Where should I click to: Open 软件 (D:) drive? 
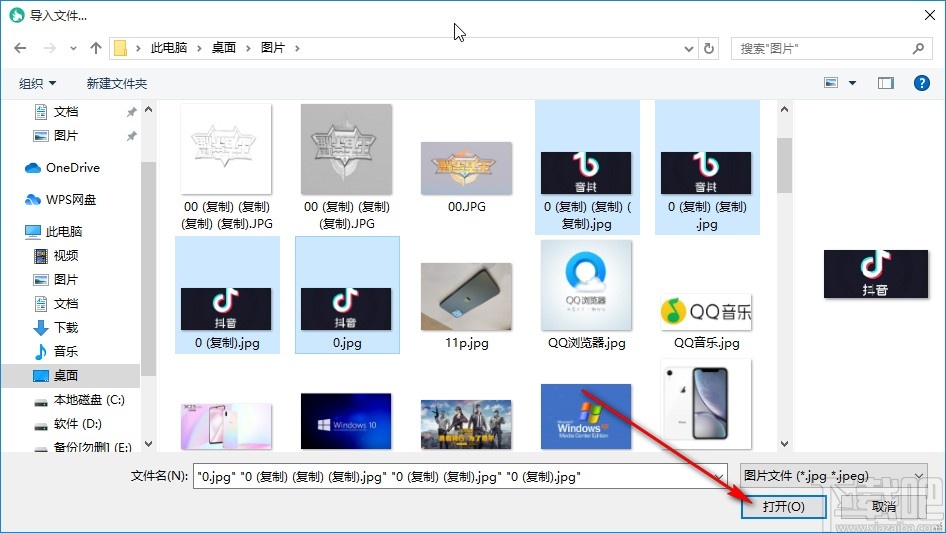pos(67,424)
